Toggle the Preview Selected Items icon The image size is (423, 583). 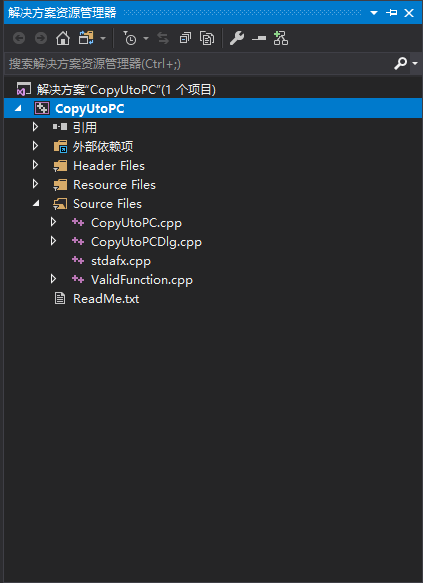(259, 38)
